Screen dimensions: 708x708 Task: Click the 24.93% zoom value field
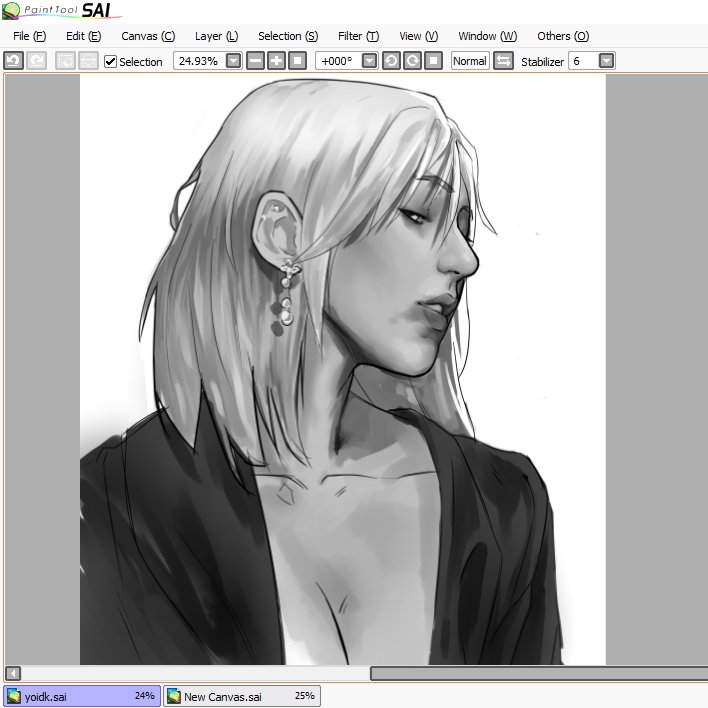tap(199, 61)
